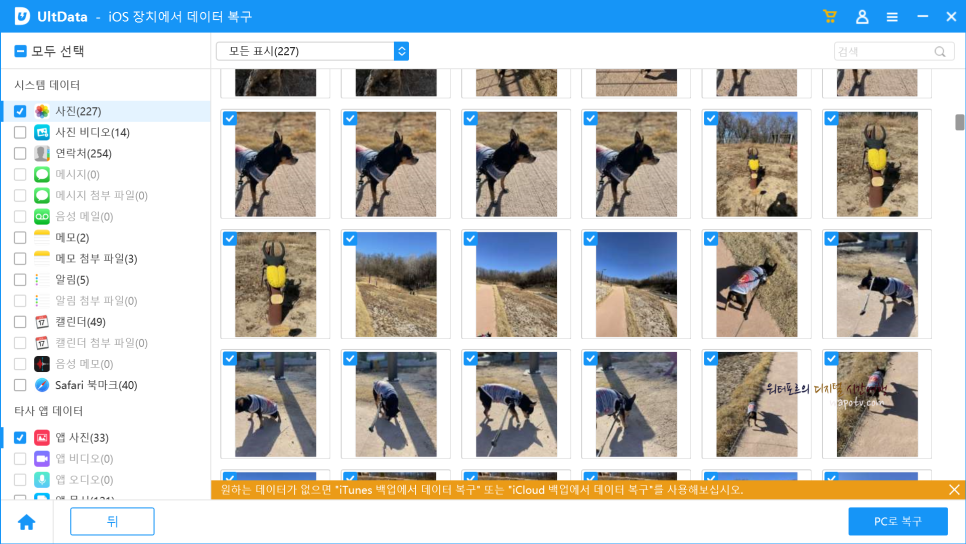Click the search magnifier icon

coord(940,52)
